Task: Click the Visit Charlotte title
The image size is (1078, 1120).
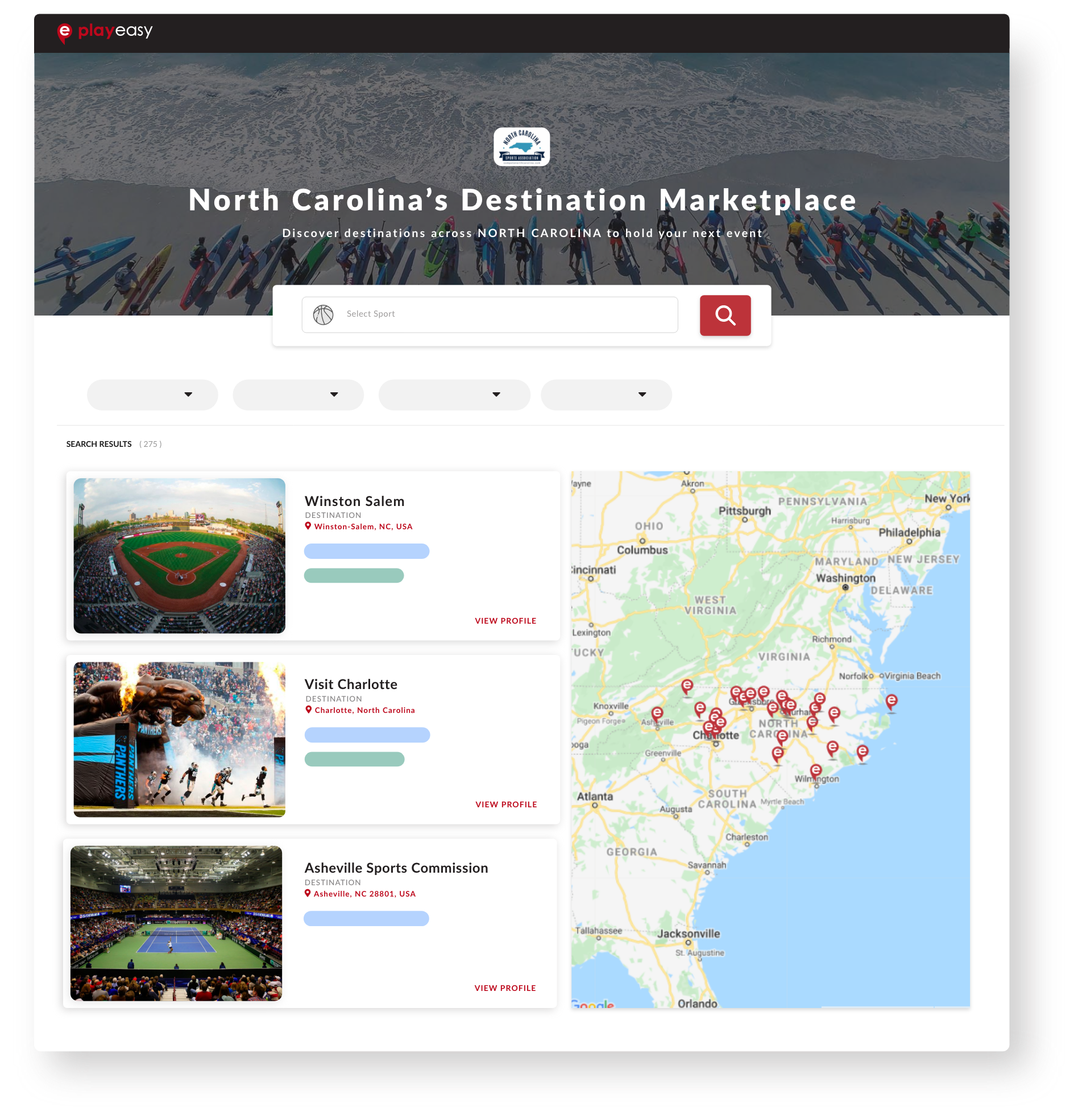Action: tap(351, 685)
